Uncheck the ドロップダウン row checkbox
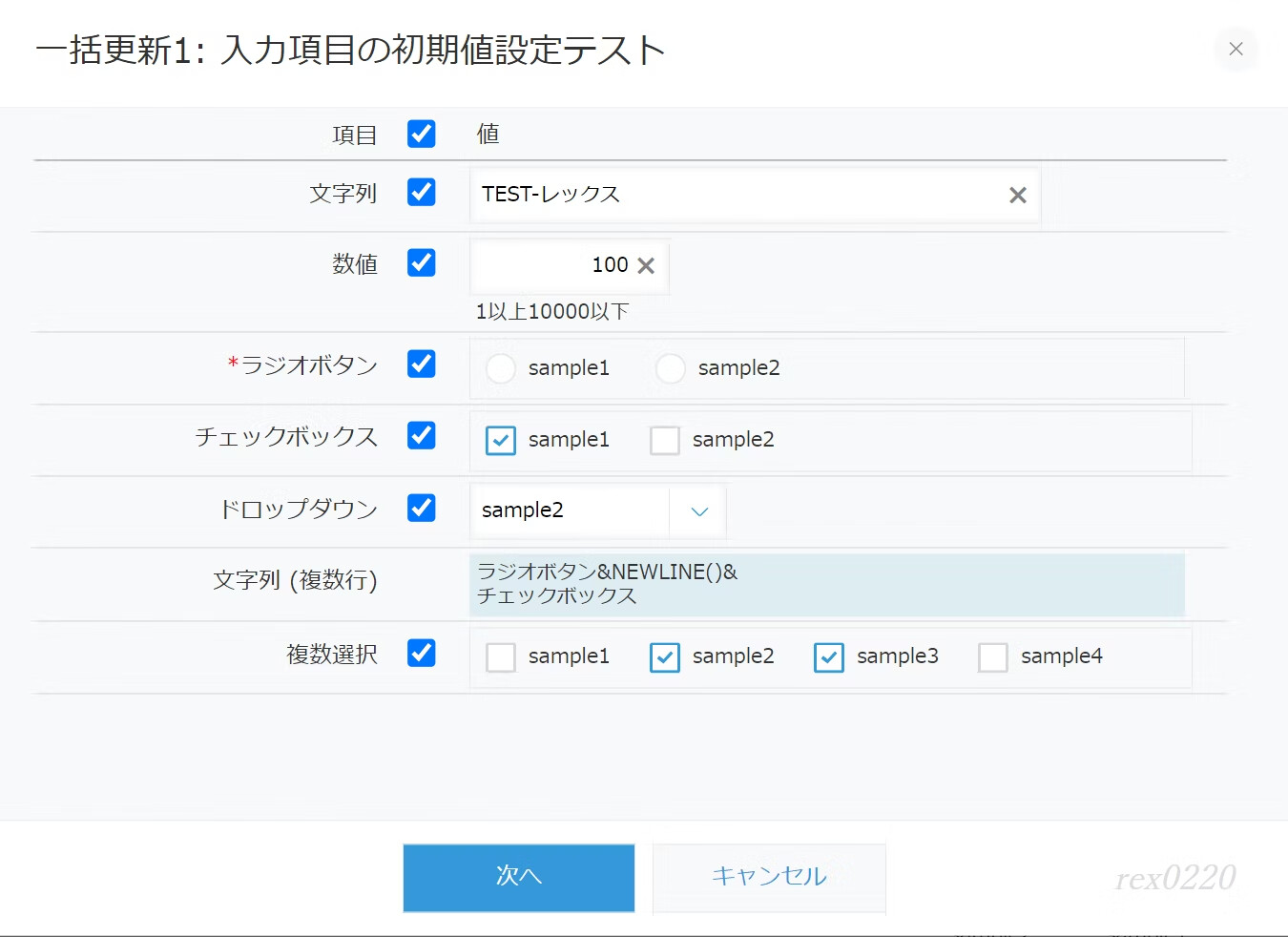Viewport: 1288px width, 937px height. pos(422,509)
